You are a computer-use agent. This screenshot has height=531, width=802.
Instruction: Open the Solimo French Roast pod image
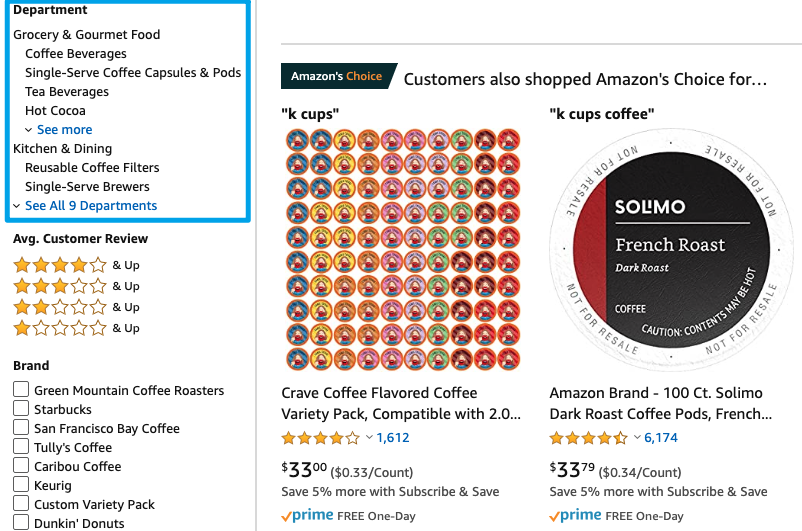pos(671,249)
